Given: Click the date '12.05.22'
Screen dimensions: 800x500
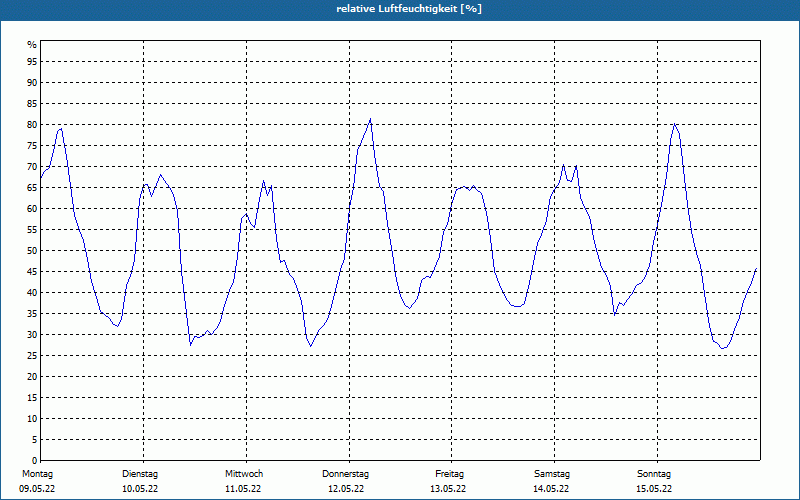Looking at the screenshot, I should click(x=346, y=489).
